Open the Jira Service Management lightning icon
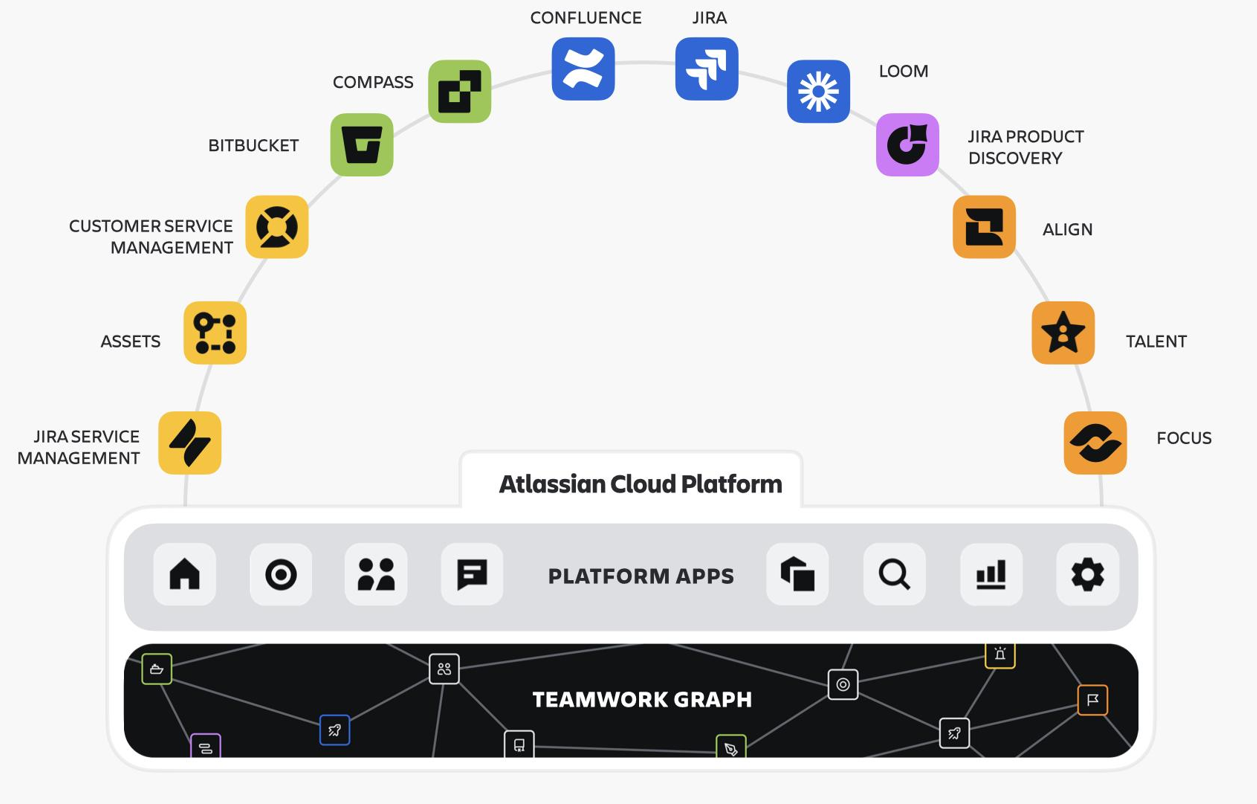The image size is (1257, 804). [190, 443]
